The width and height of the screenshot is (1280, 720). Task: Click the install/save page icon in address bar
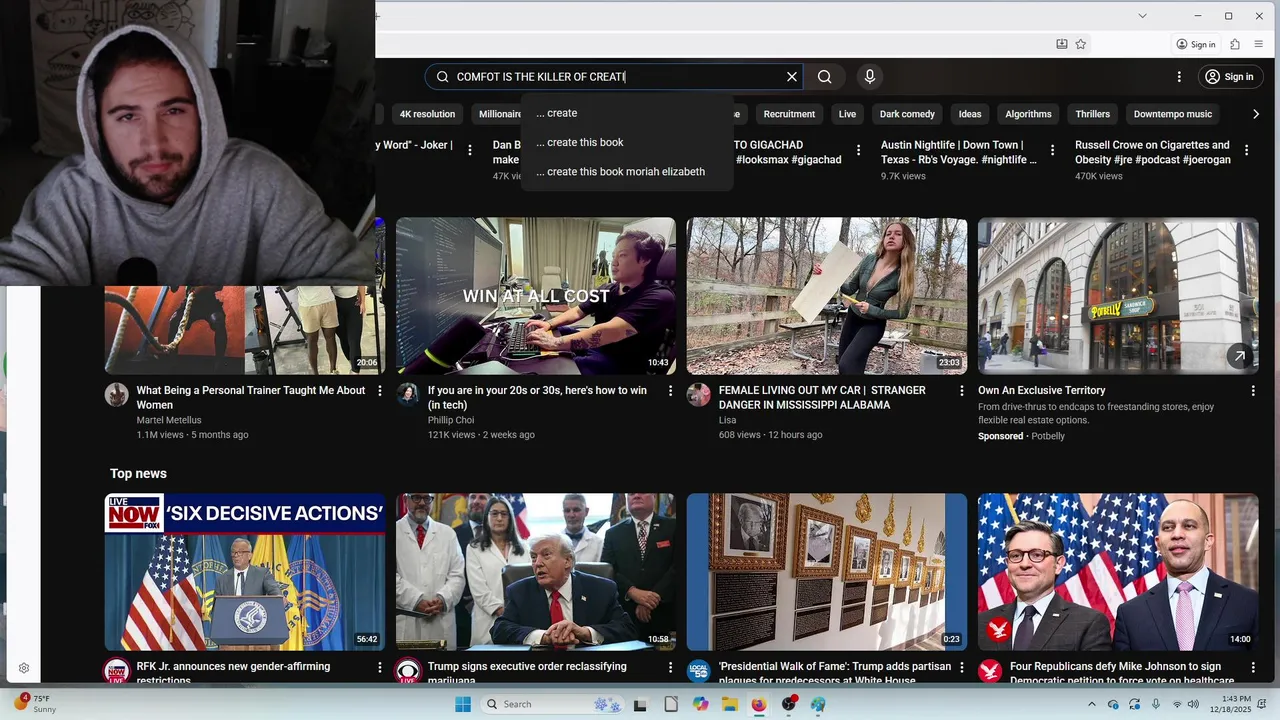[1062, 44]
